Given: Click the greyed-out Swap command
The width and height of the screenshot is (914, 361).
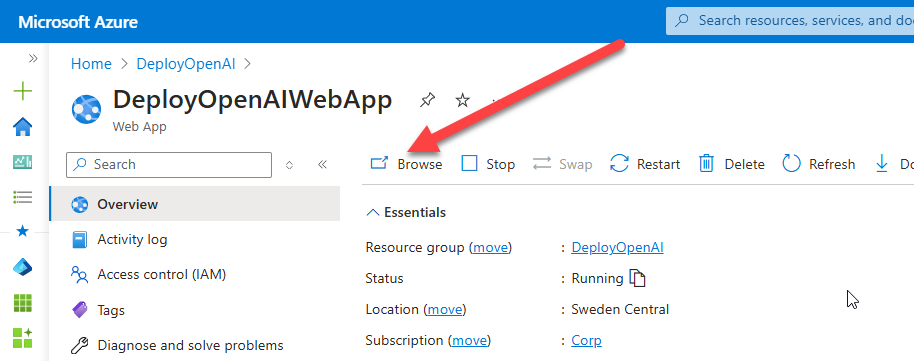Looking at the screenshot, I should [x=563, y=164].
